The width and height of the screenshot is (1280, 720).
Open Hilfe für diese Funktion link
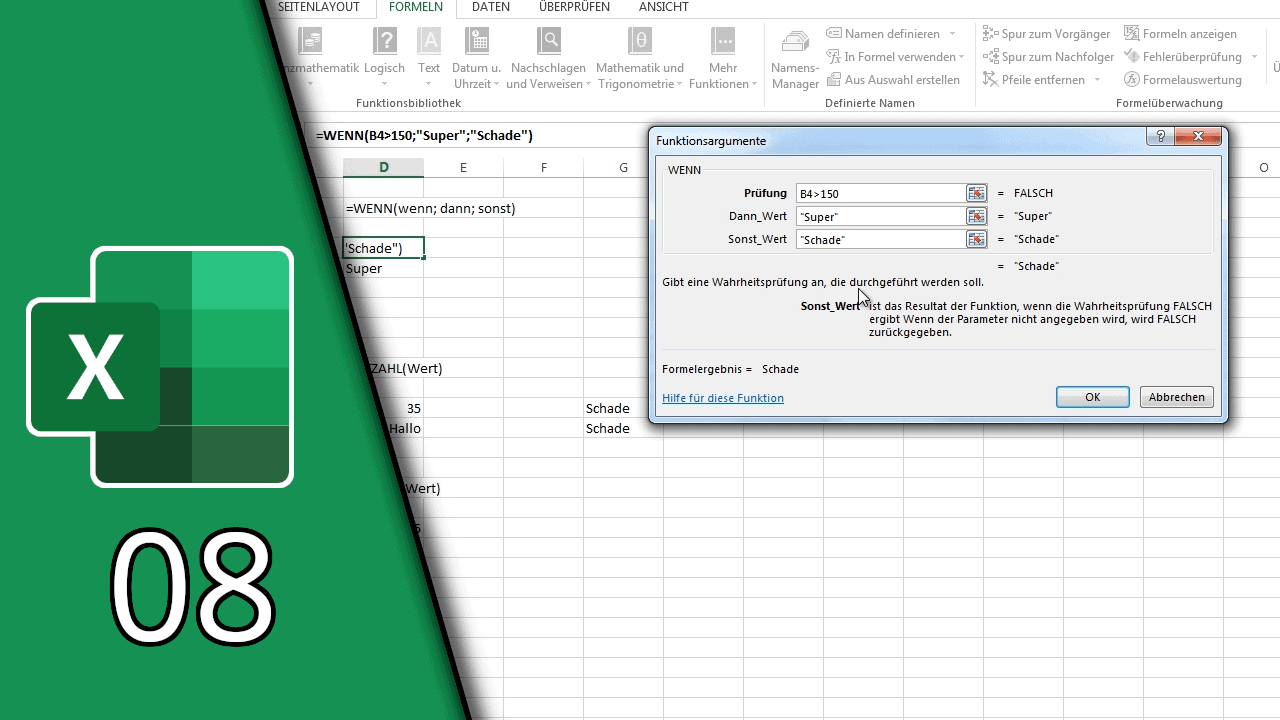[722, 397]
